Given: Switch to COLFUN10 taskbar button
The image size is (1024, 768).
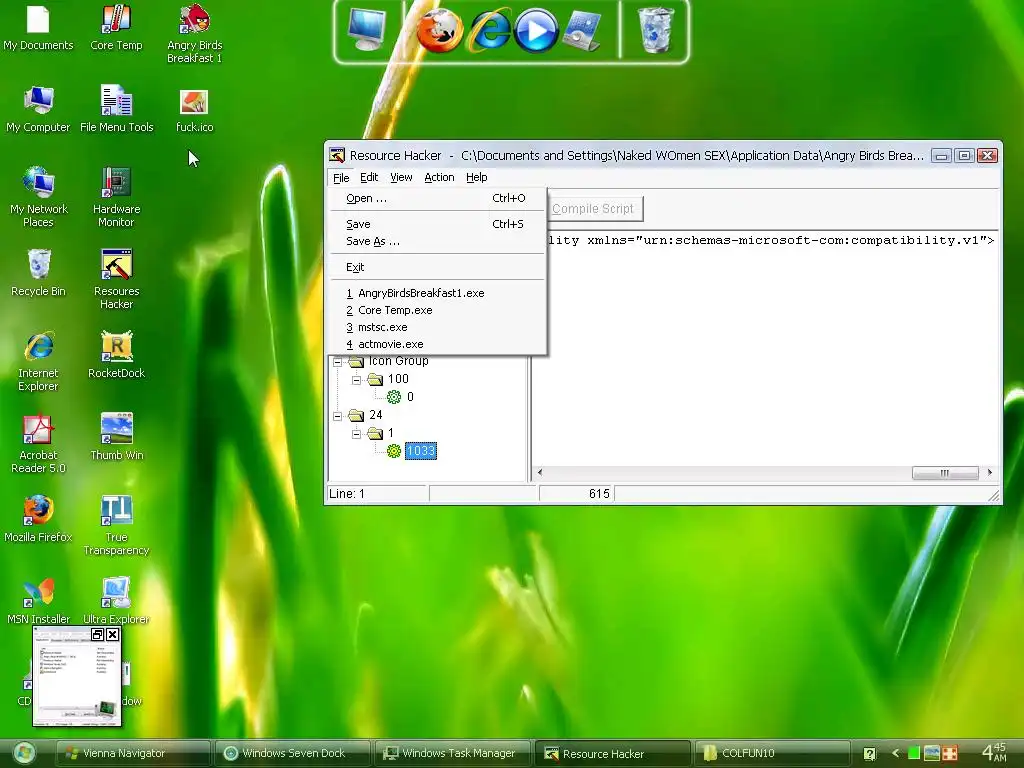Looking at the screenshot, I should click(773, 753).
